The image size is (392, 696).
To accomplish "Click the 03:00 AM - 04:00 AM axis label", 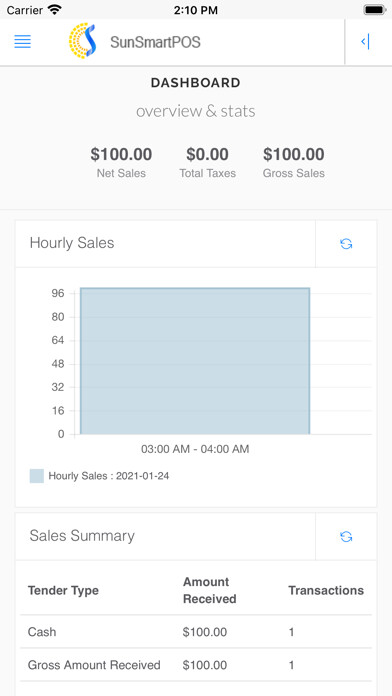I will (x=195, y=449).
